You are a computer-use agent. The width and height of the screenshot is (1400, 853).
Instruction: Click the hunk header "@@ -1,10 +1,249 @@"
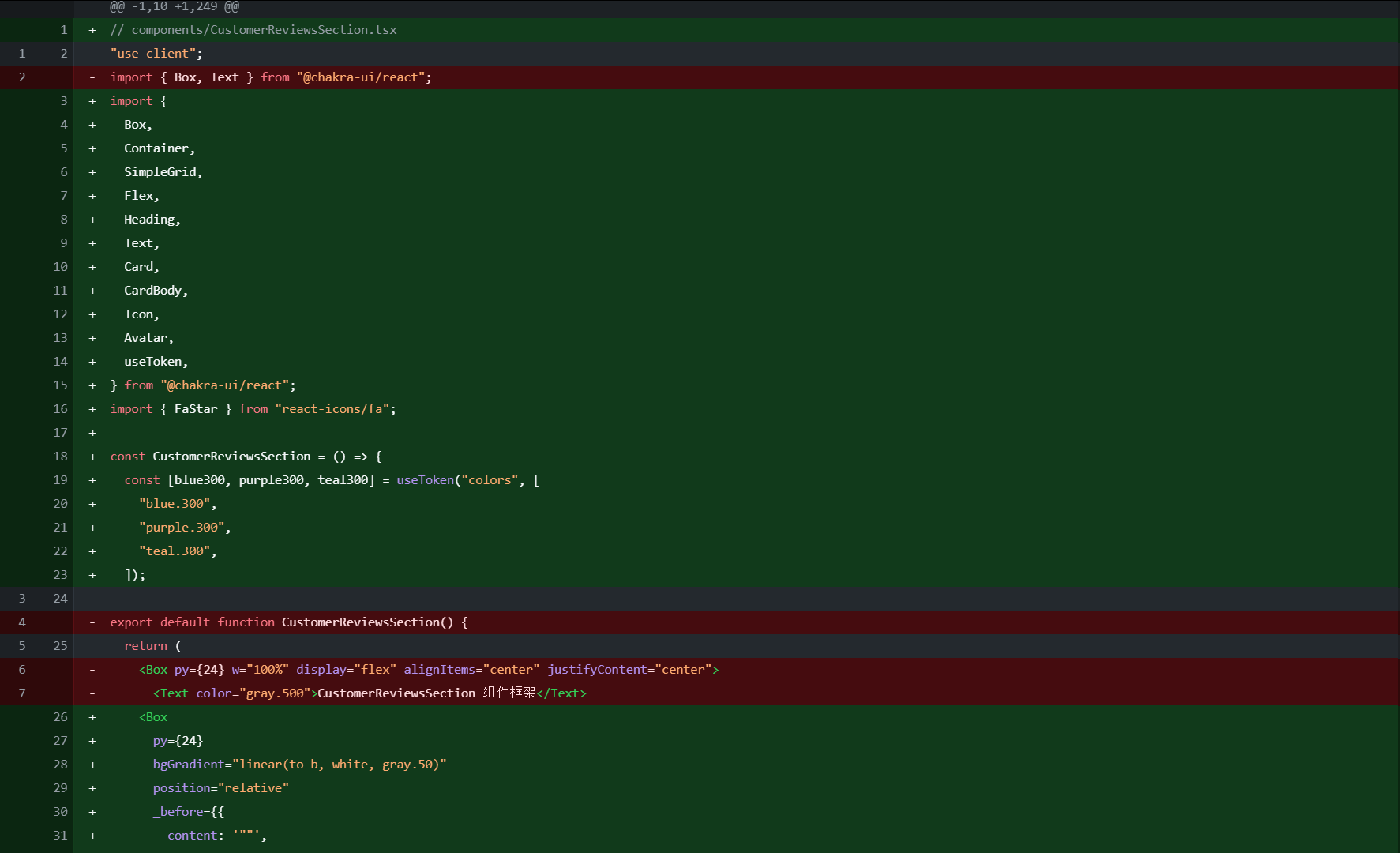click(x=175, y=6)
